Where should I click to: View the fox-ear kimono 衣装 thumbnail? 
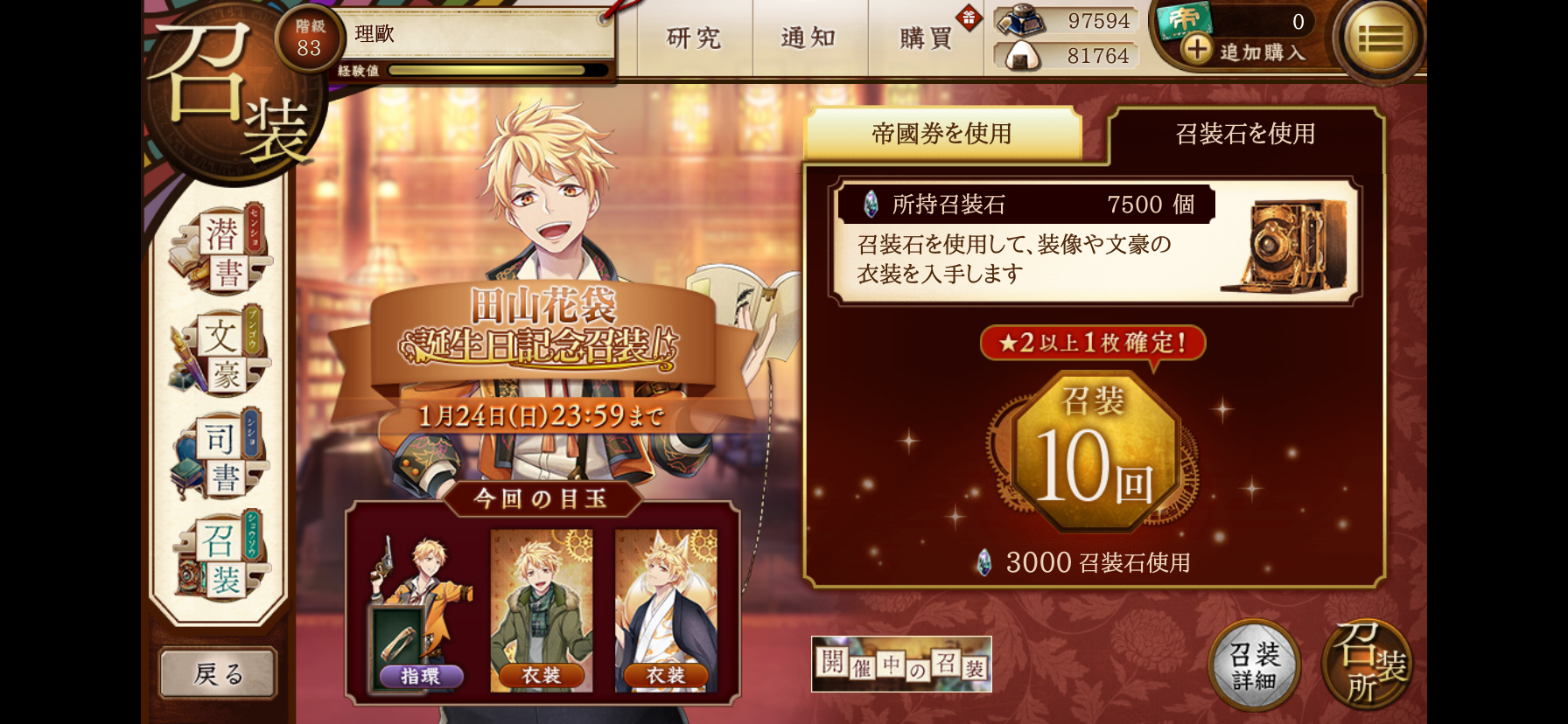tap(666, 610)
